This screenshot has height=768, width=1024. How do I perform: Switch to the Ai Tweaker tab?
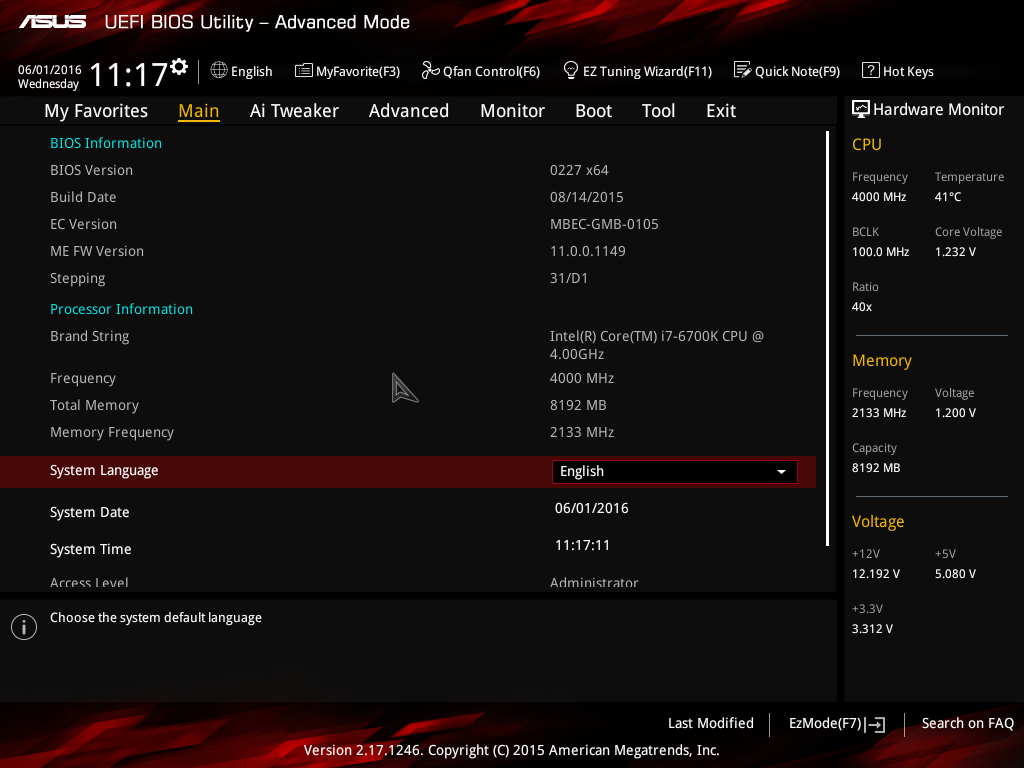294,111
